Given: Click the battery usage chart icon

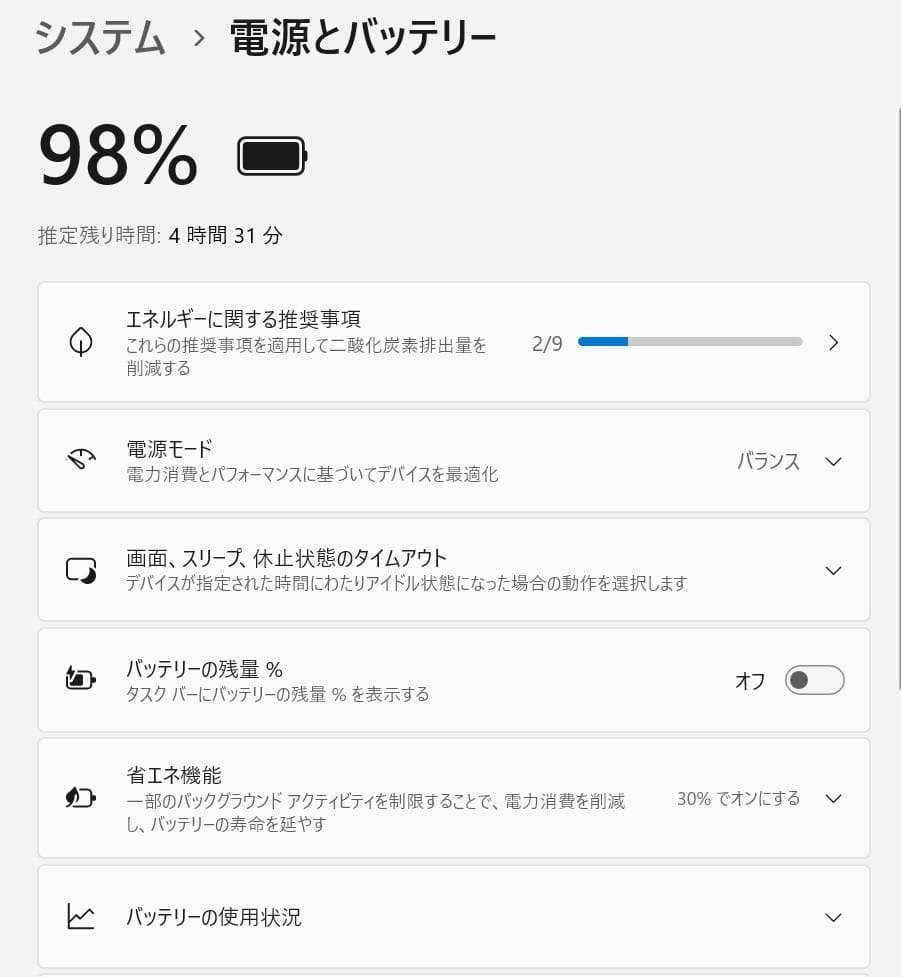Looking at the screenshot, I should point(80,916).
